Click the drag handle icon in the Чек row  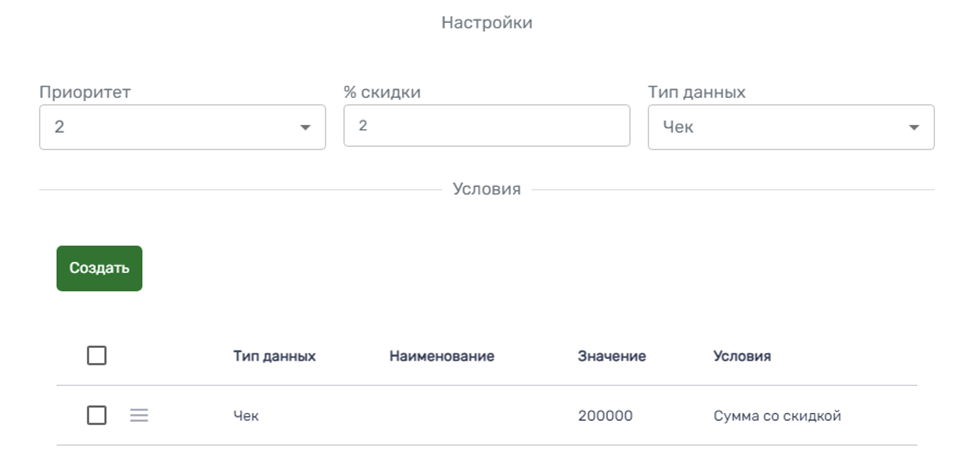[139, 416]
